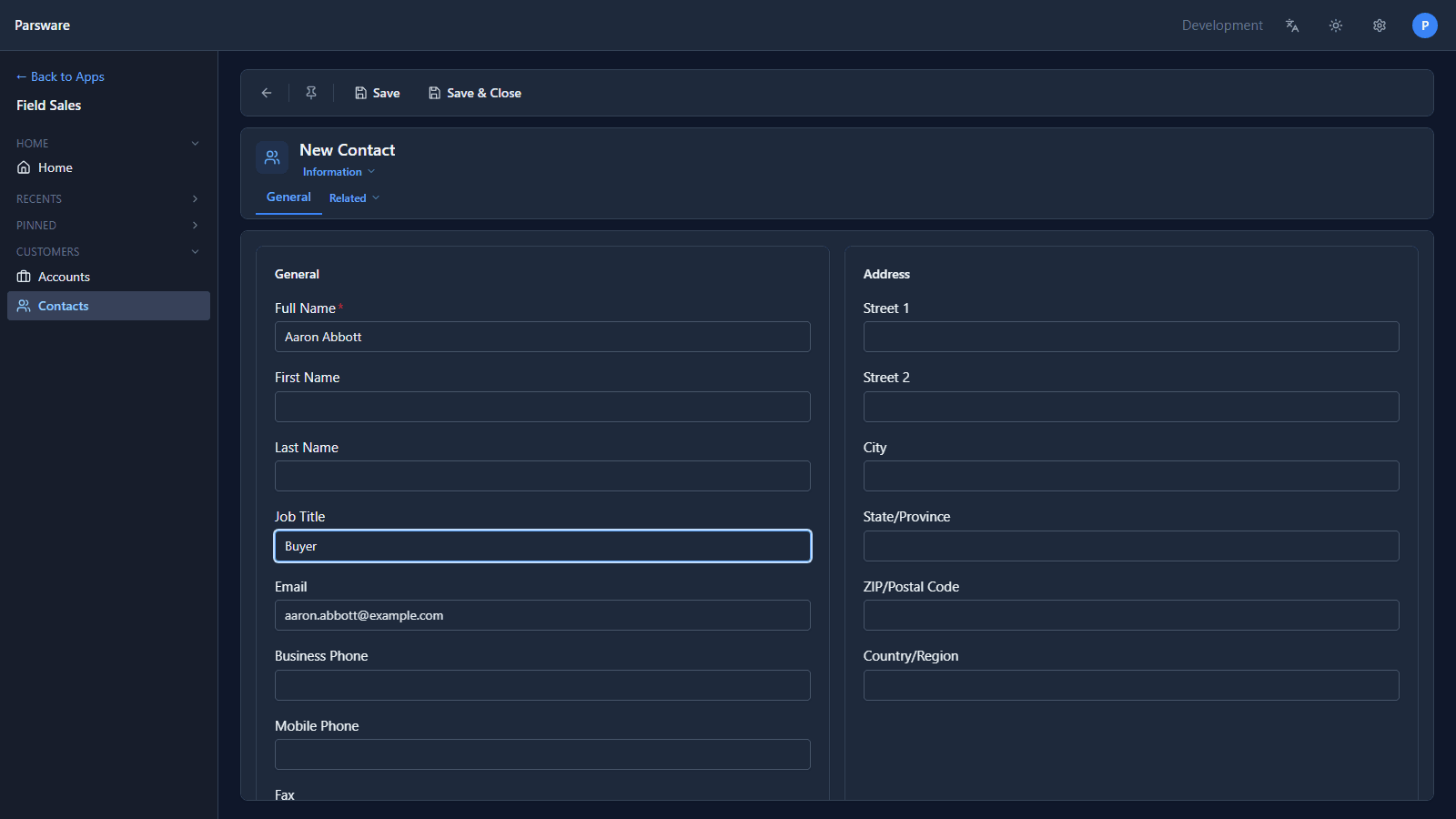Click the Development environment label
The height and width of the screenshot is (819, 1456).
point(1222,25)
